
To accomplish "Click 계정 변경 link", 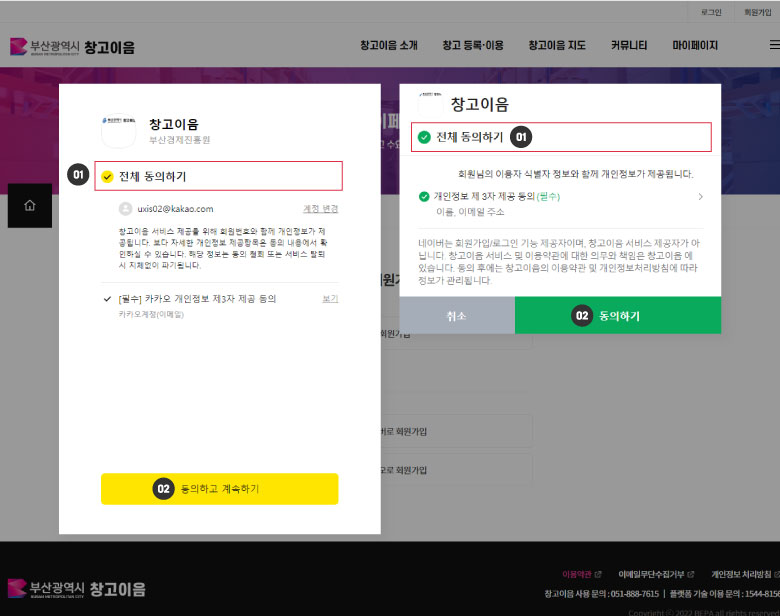I will click(320, 208).
